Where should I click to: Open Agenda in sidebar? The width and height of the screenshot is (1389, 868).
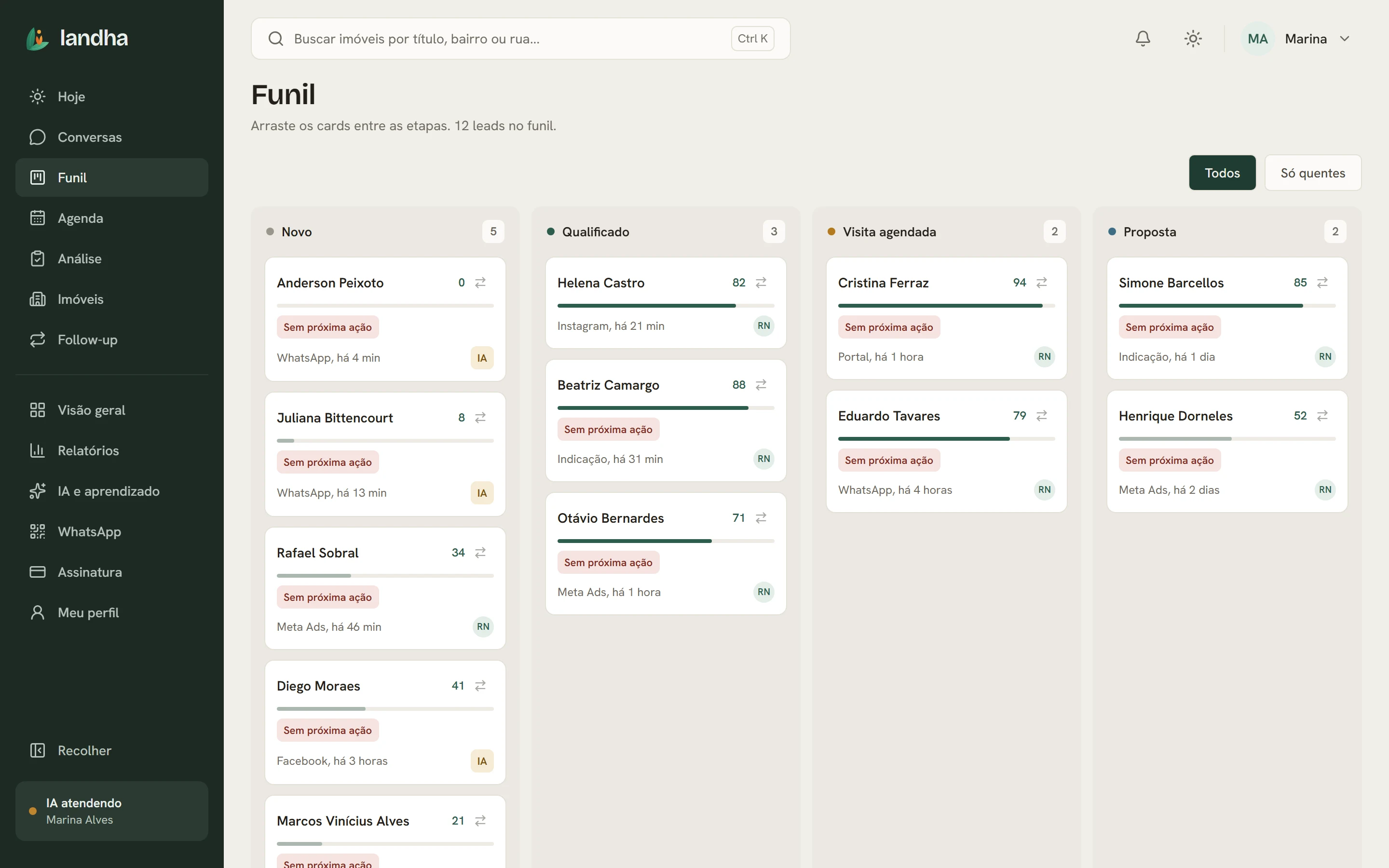[112, 218]
